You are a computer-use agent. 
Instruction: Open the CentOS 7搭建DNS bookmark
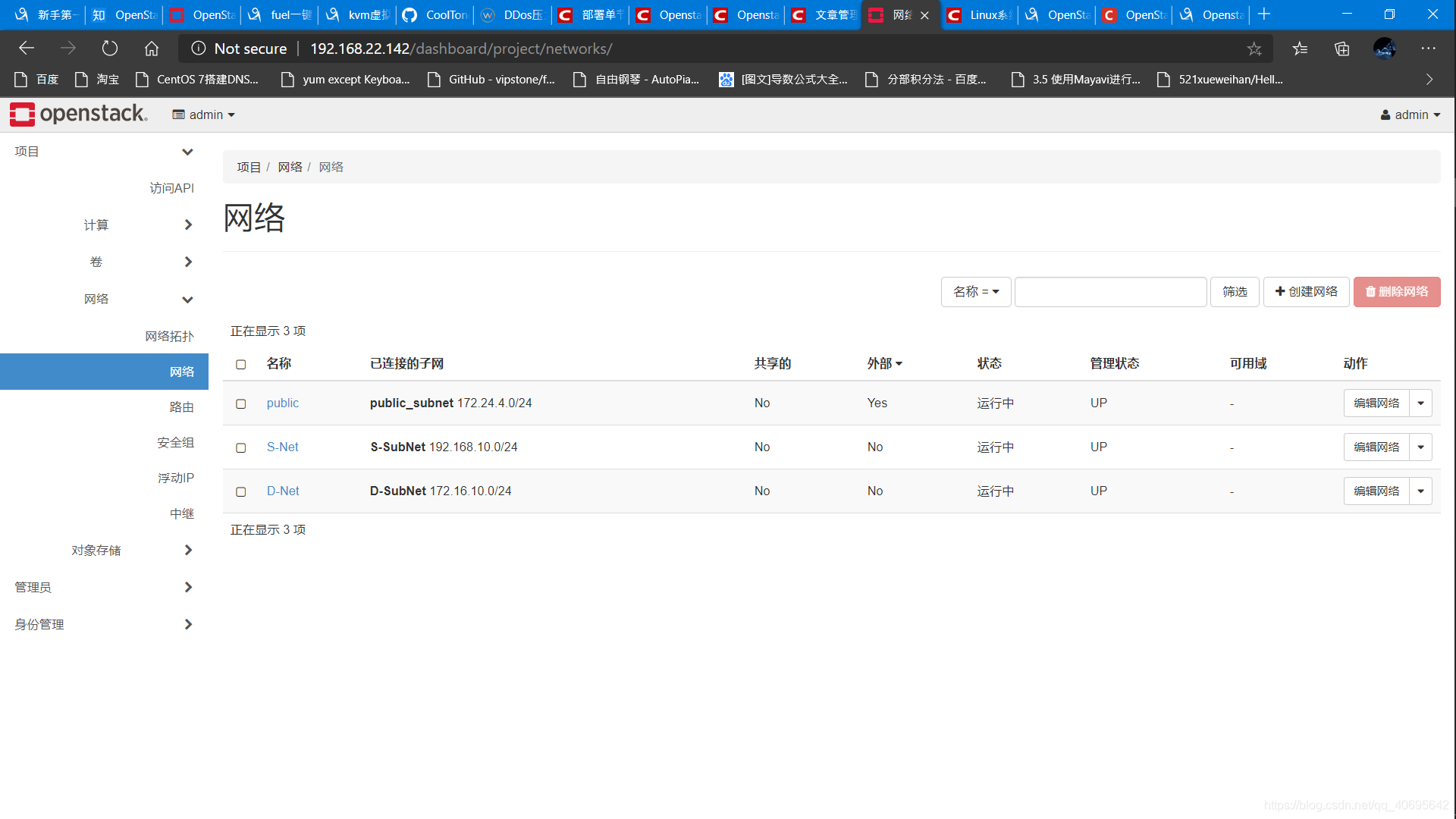point(197,80)
